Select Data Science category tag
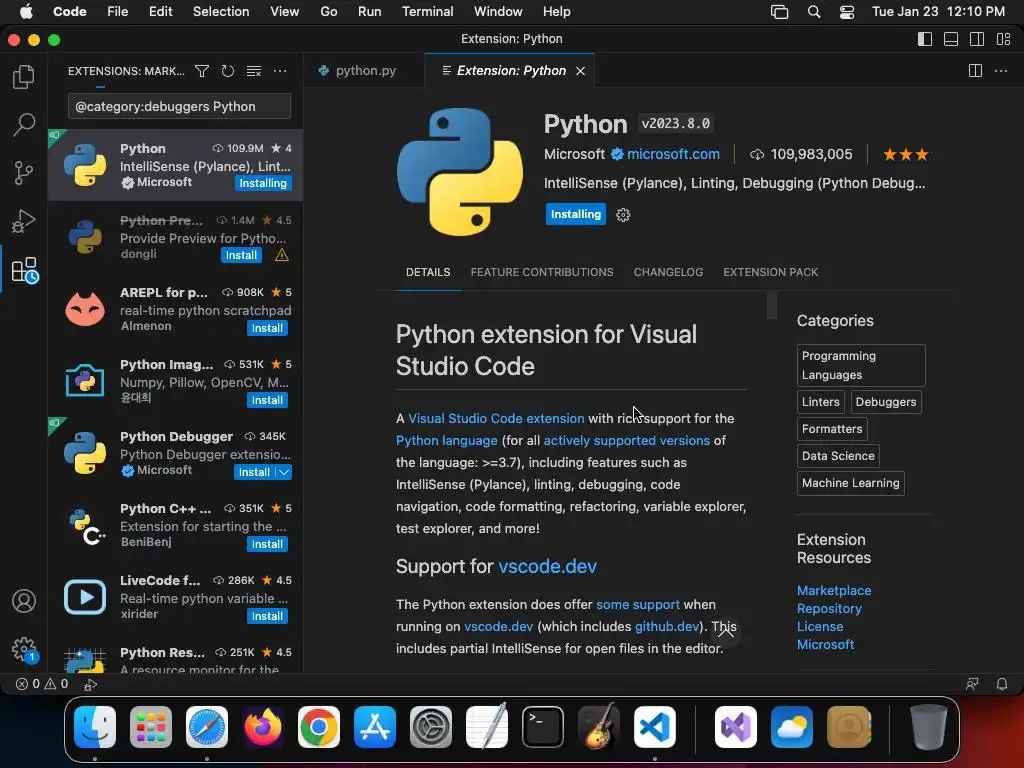 click(x=838, y=456)
